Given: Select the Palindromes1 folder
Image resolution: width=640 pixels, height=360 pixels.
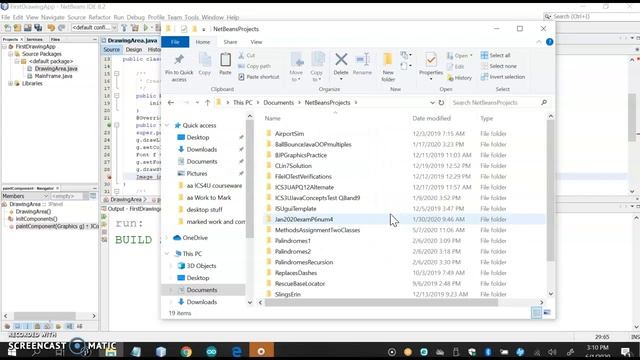Looking at the screenshot, I should point(292,240).
